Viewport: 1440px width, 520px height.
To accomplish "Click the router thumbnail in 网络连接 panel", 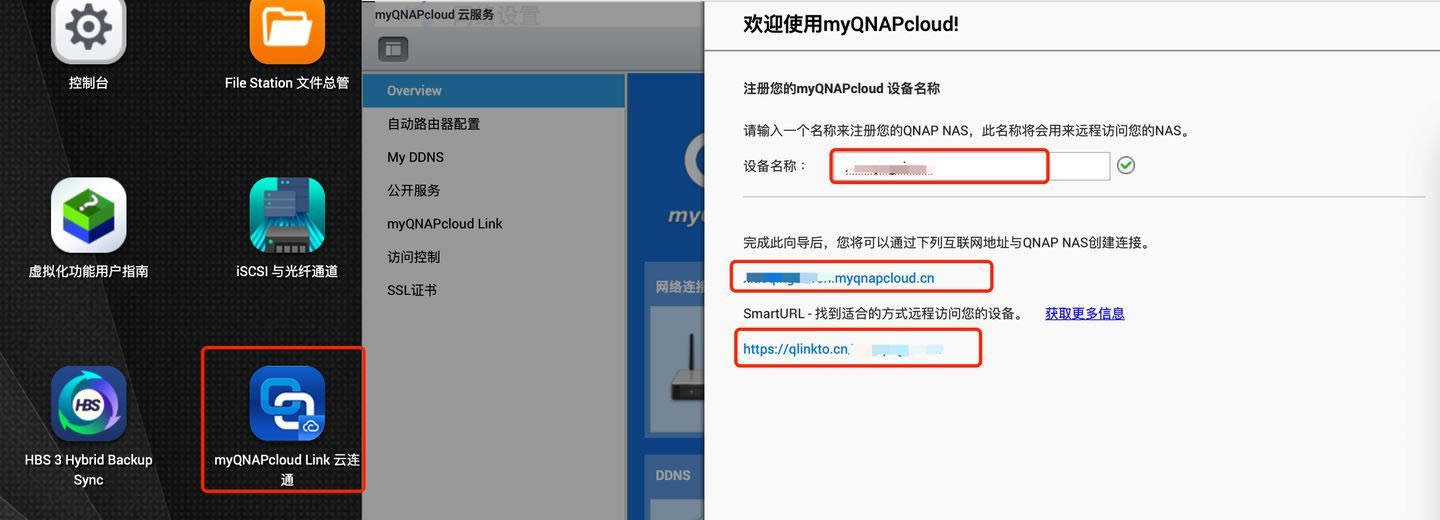I will pos(682,370).
